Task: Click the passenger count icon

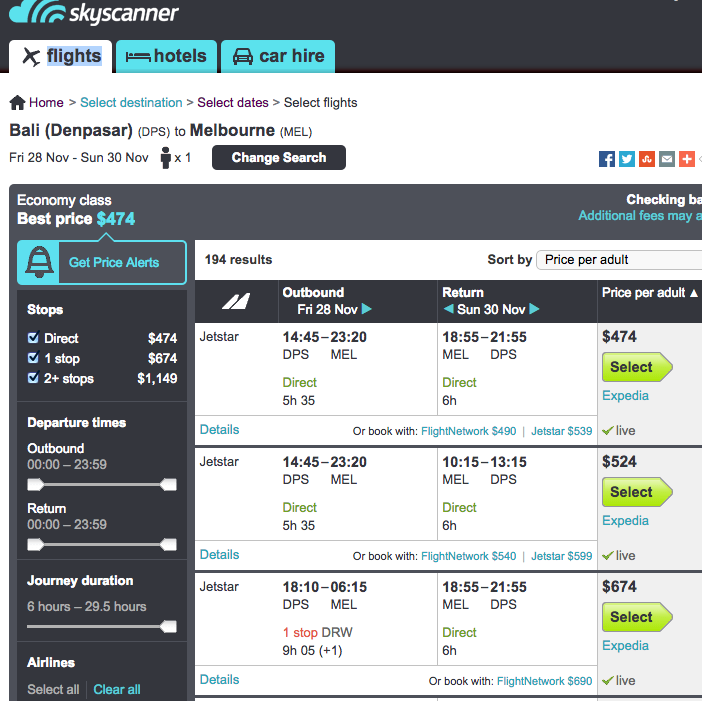Action: pos(166,158)
